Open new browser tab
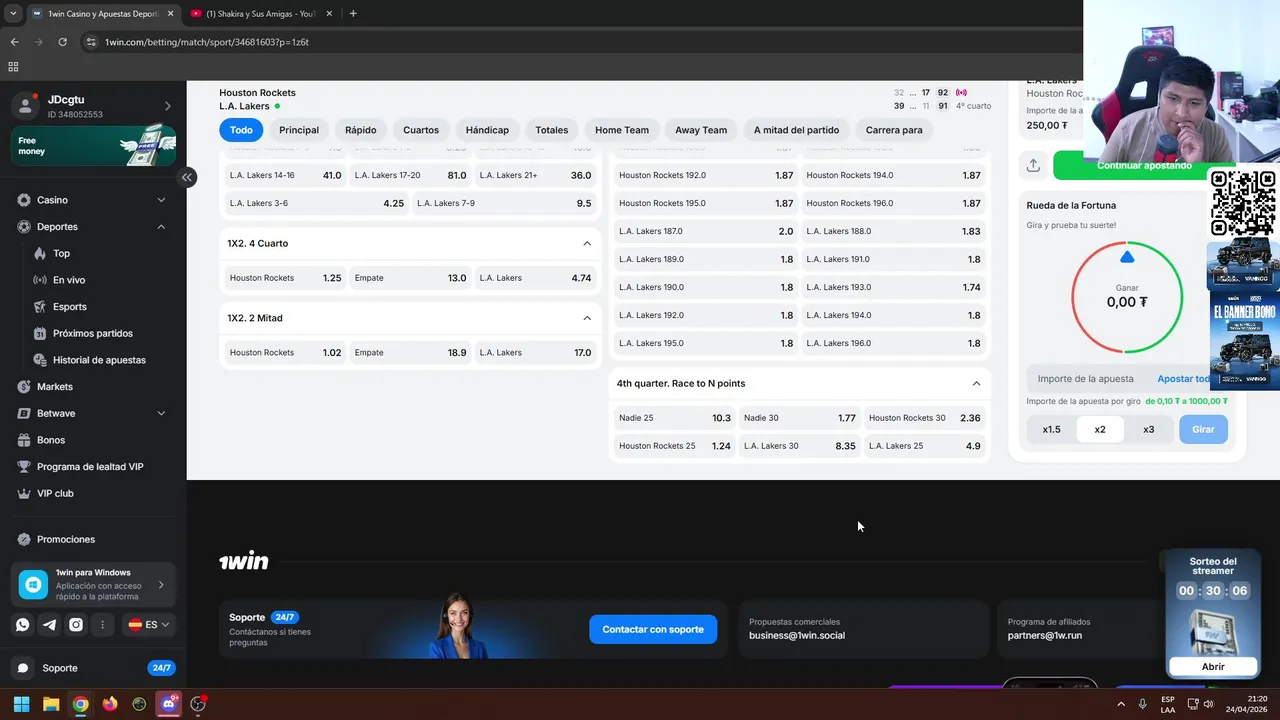This screenshot has width=1280, height=720. (x=353, y=13)
